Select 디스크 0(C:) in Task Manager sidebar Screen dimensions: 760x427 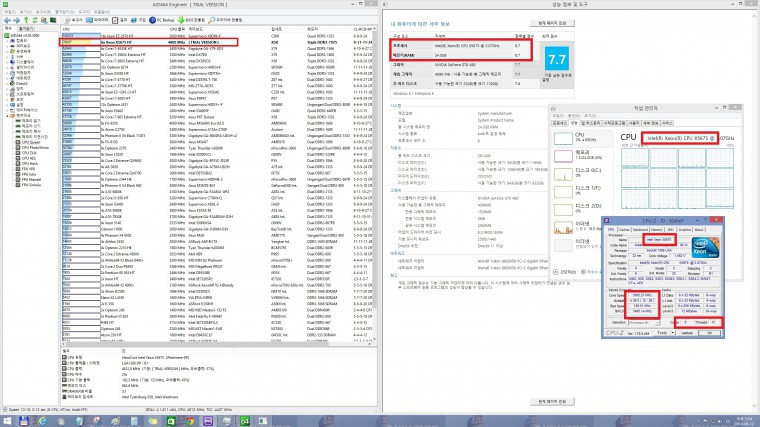pos(582,173)
